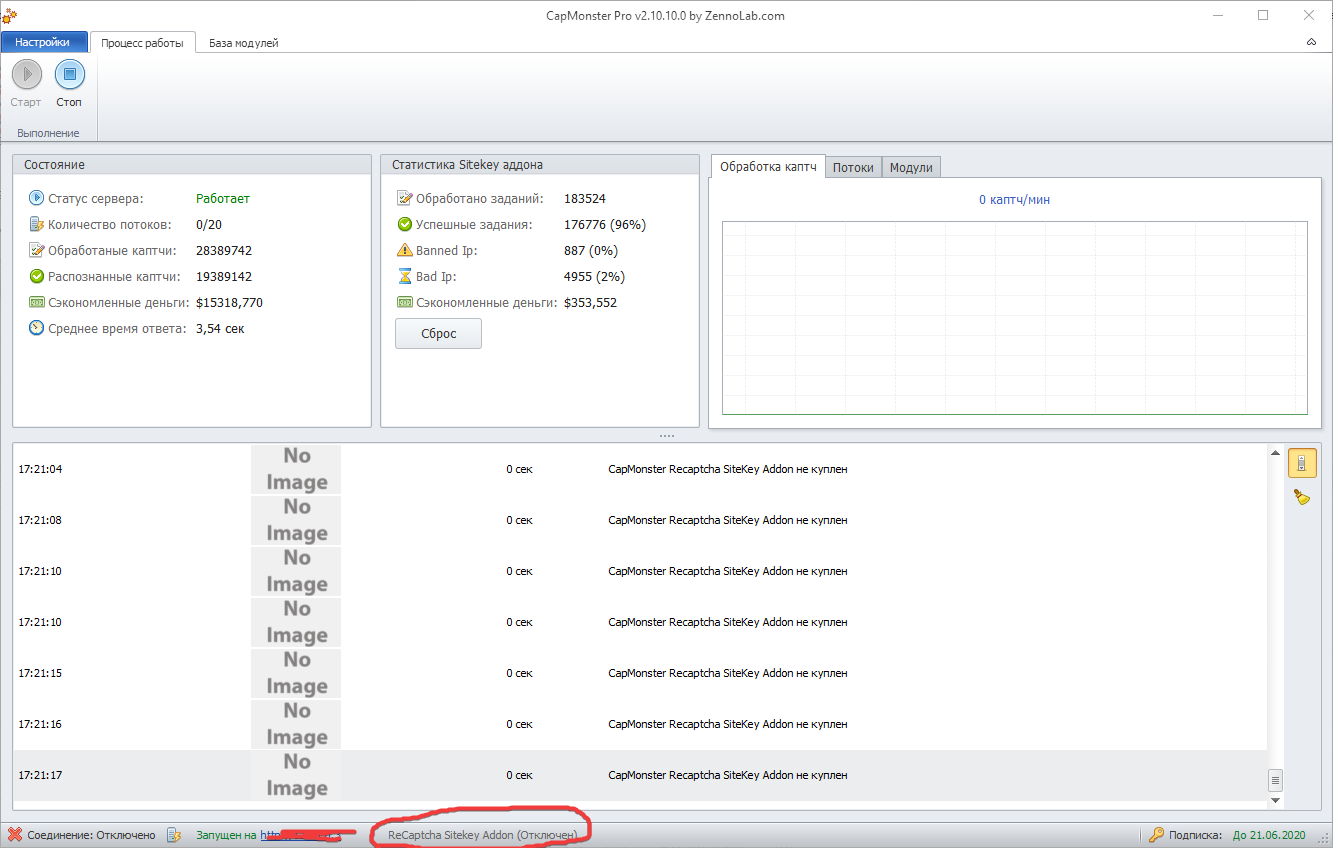1333x848 pixels.
Task: Click the log scrollbar thumb
Action: tap(1275, 780)
